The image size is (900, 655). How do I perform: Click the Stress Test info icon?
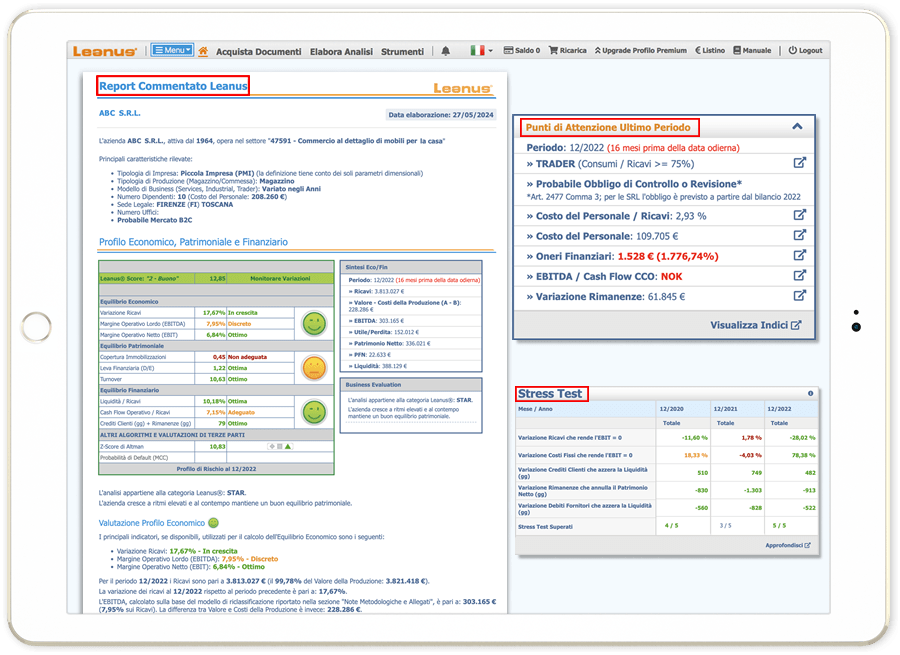click(812, 392)
